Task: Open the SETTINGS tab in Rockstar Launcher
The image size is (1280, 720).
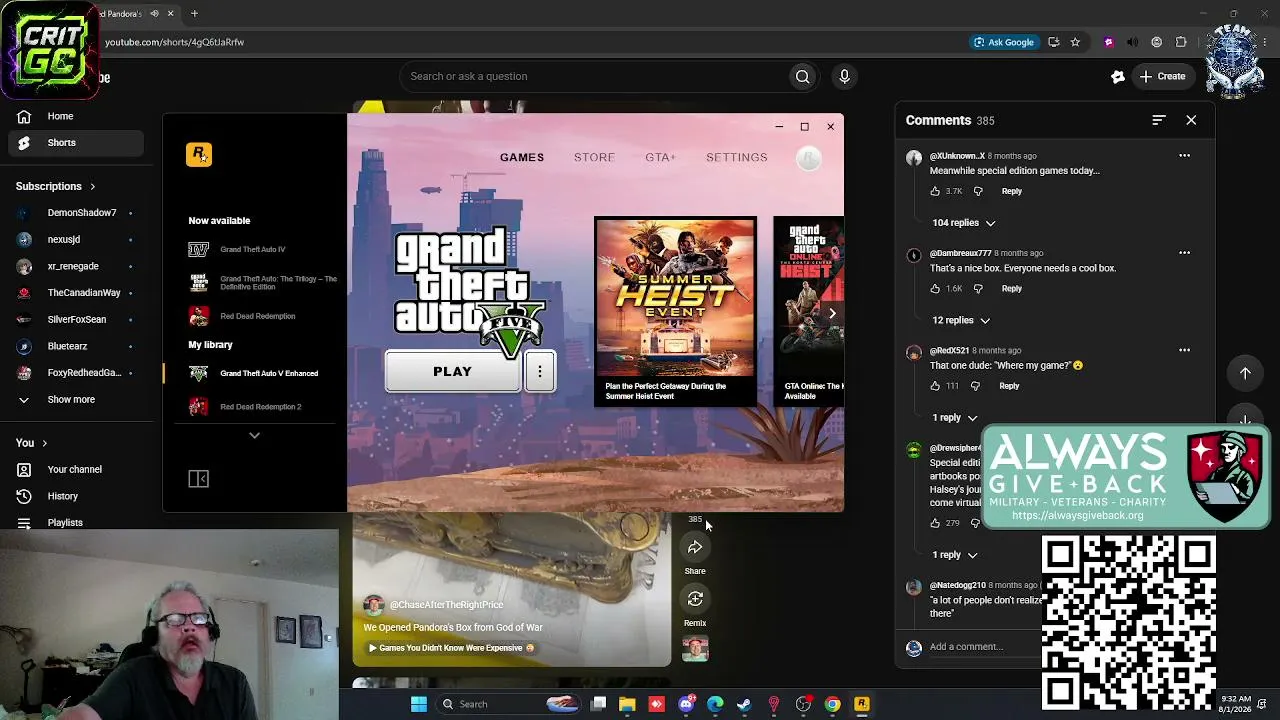Action: click(x=737, y=158)
